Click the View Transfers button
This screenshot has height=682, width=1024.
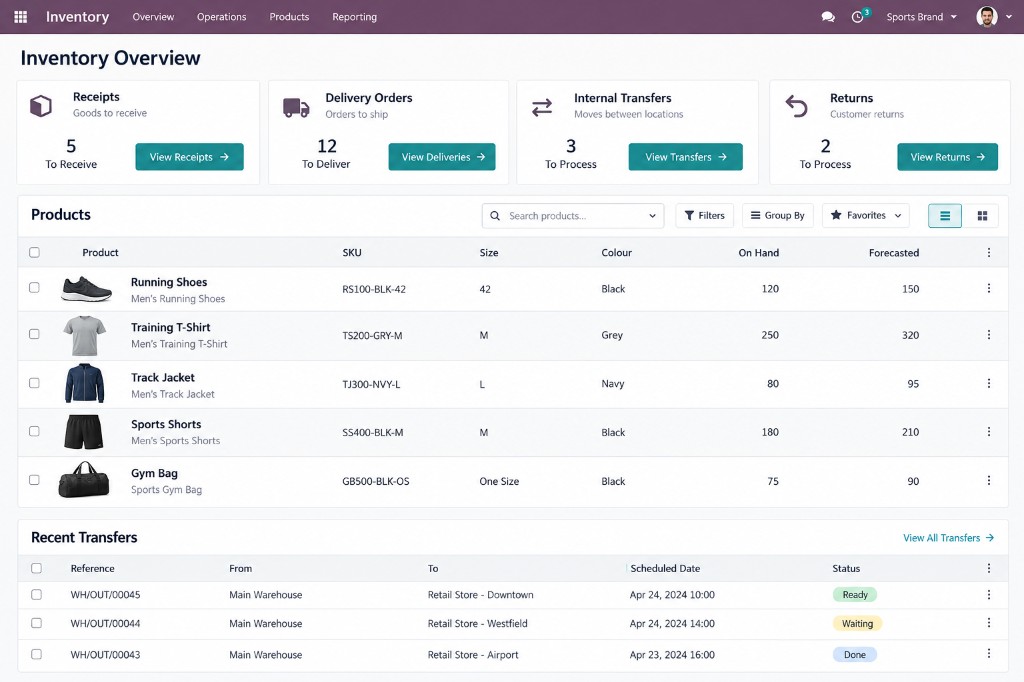pos(686,157)
